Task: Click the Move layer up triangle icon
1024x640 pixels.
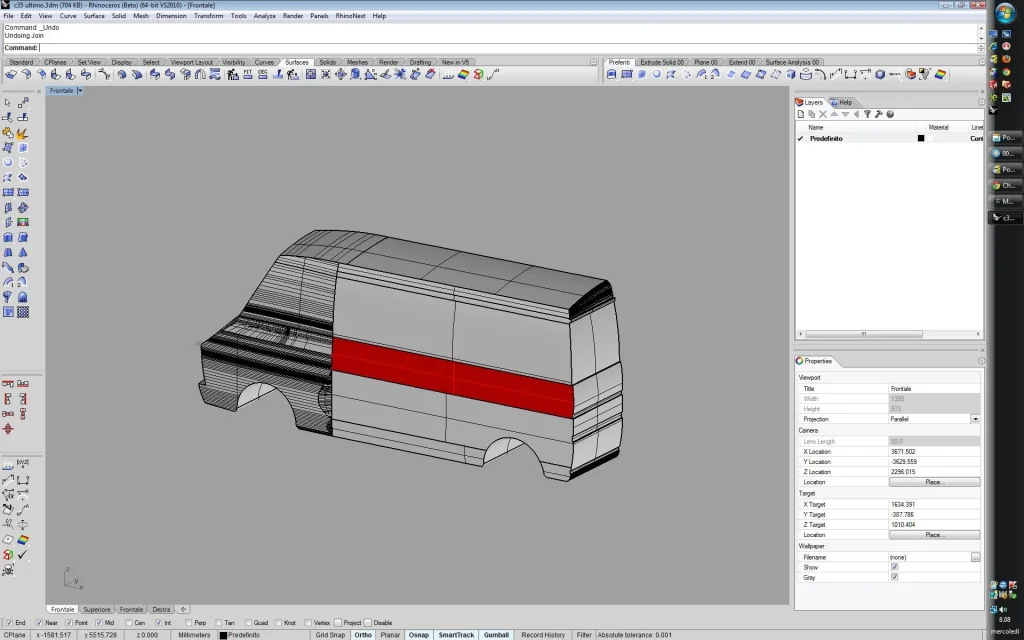Action: pos(834,114)
